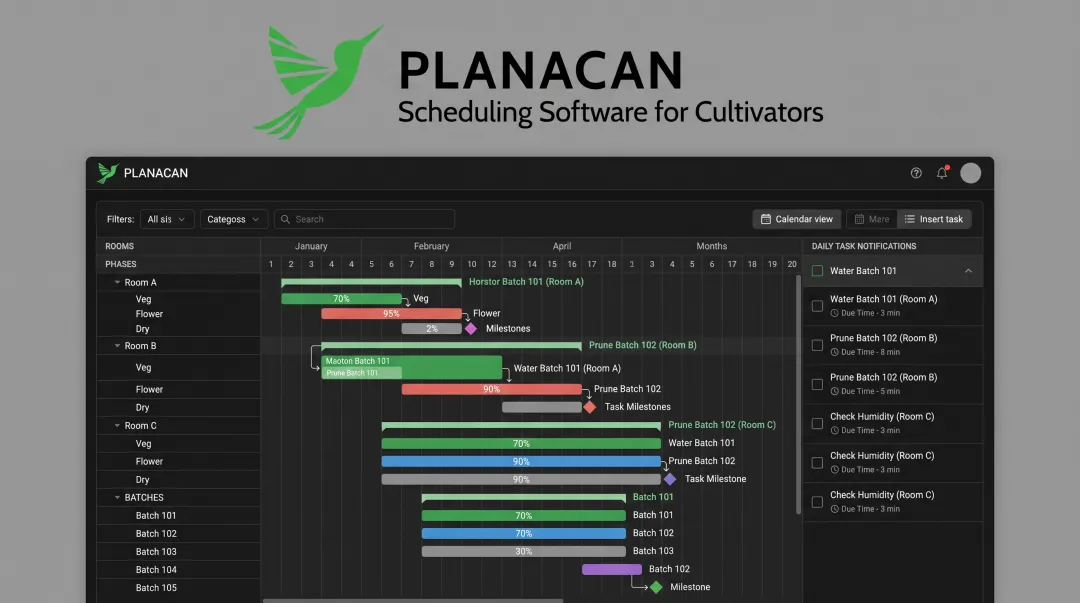Select the April month header
1080x603 pixels.
[x=561, y=246]
